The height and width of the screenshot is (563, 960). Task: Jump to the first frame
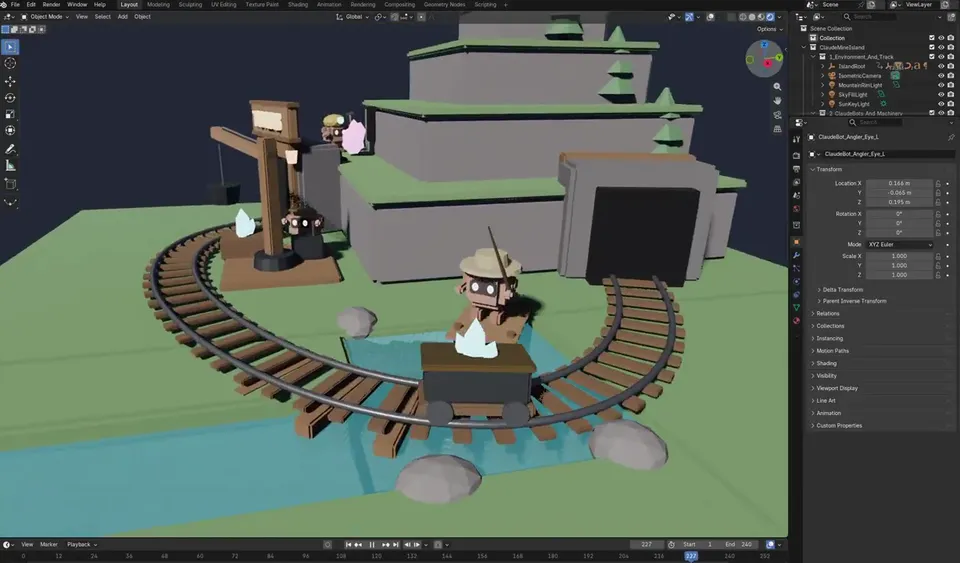click(x=348, y=545)
